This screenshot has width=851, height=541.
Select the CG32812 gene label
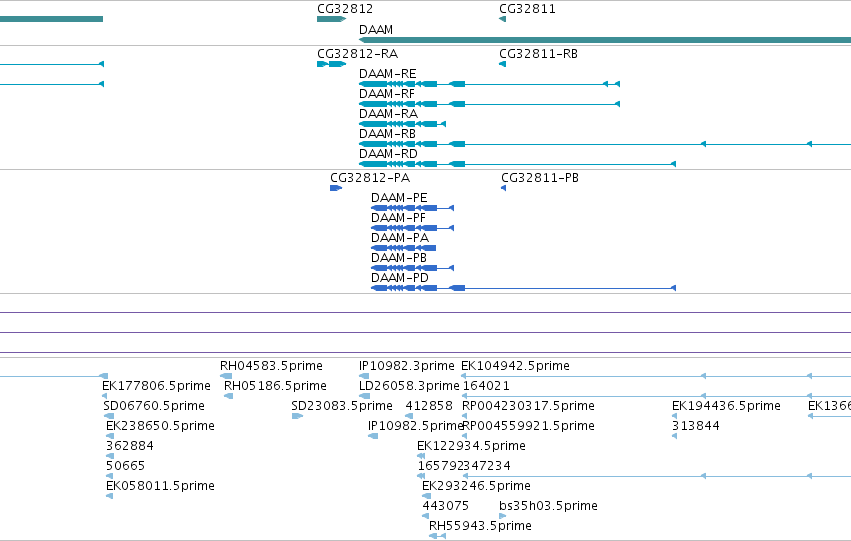pos(345,9)
